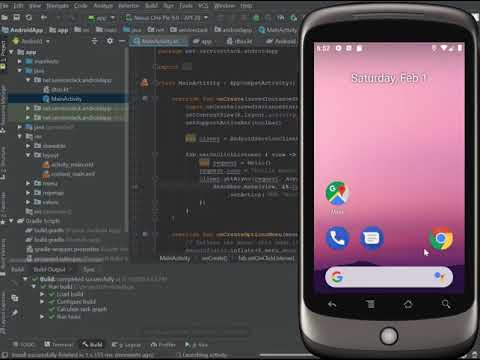This screenshot has height=360, width=480.
Task: Click the Open folder toolbar icon
Action: click(4, 17)
